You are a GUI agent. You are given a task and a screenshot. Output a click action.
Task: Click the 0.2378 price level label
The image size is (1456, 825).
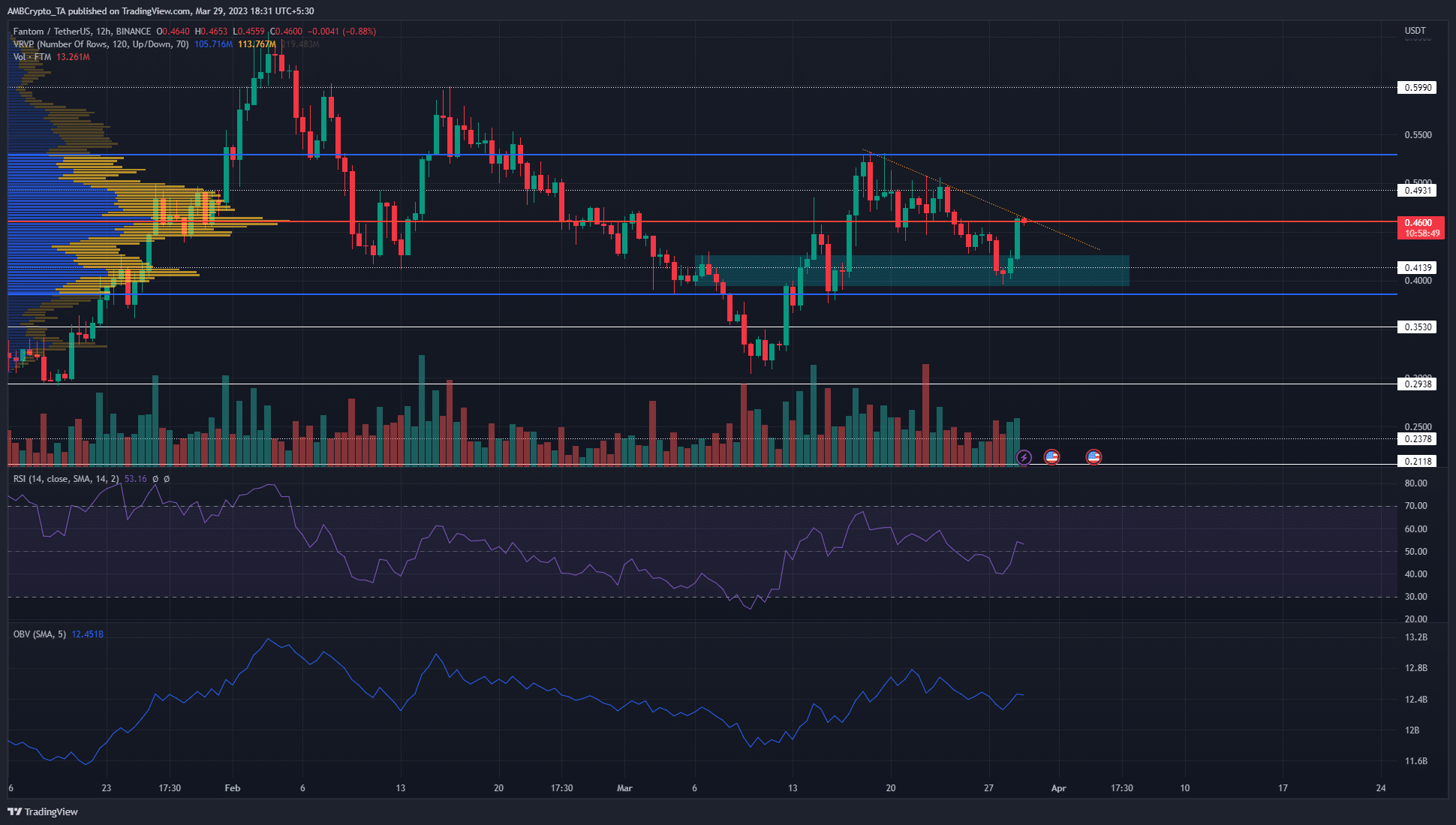click(1417, 439)
